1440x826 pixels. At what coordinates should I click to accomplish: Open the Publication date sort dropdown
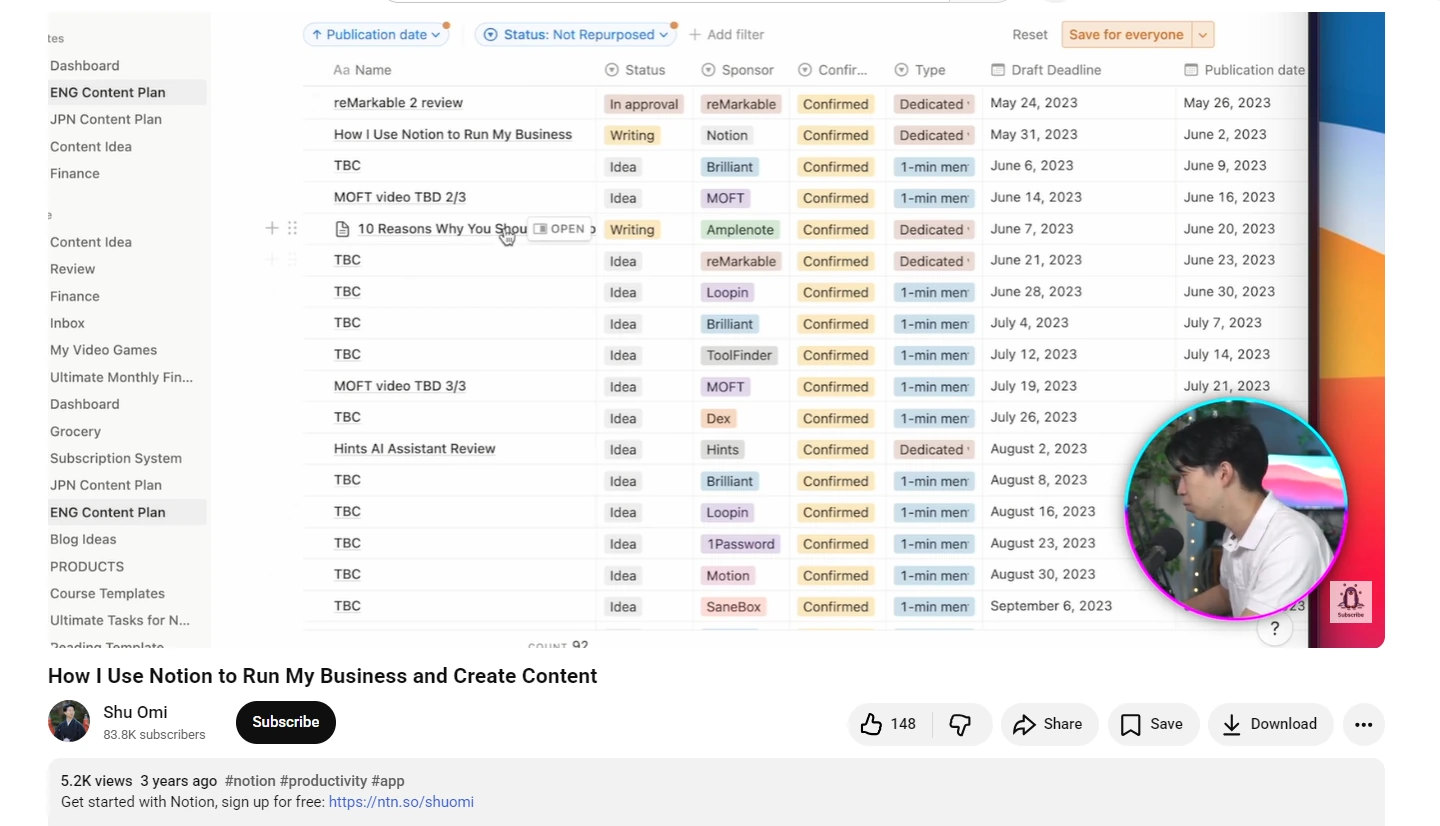point(376,34)
